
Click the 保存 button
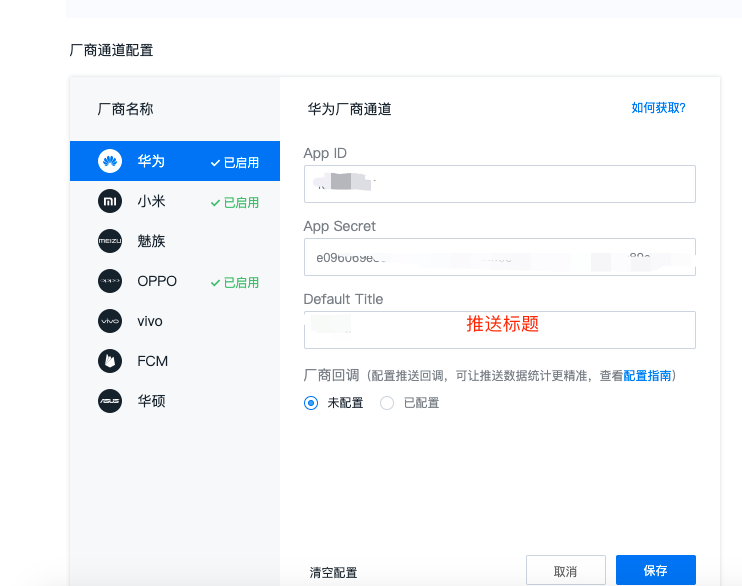point(655,570)
